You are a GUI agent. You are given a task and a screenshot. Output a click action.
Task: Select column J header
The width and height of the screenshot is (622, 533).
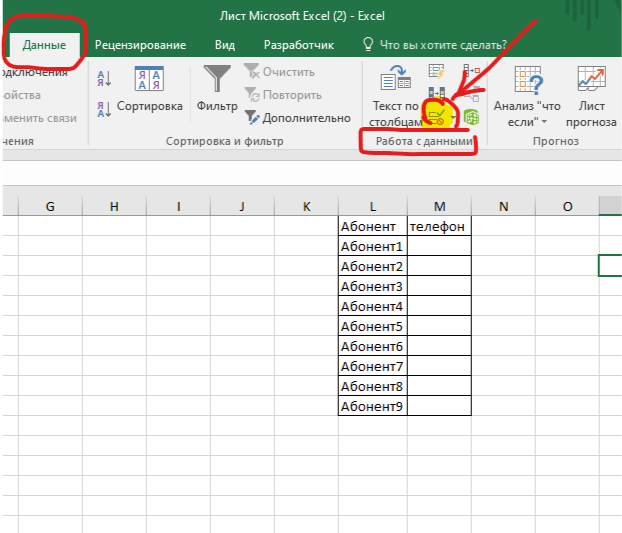(242, 206)
